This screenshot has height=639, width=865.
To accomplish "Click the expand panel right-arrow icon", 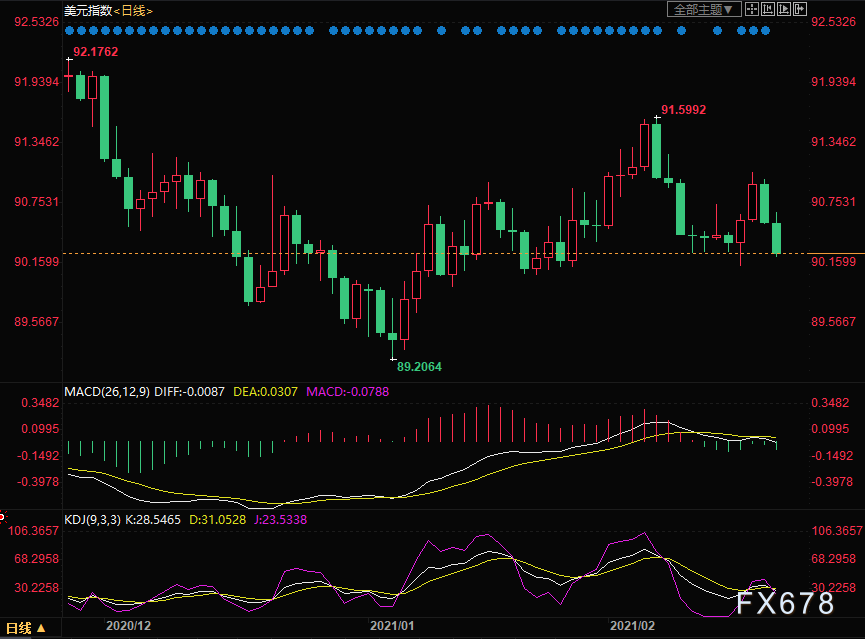I will [x=800, y=9].
